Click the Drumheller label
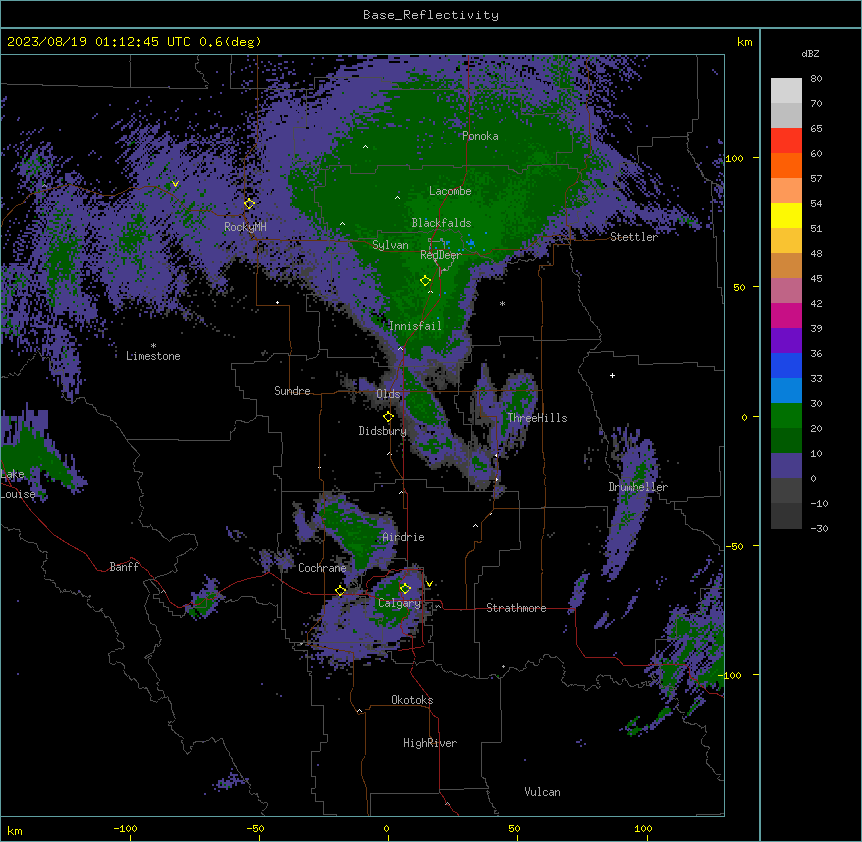Image resolution: width=862 pixels, height=842 pixels. [638, 487]
